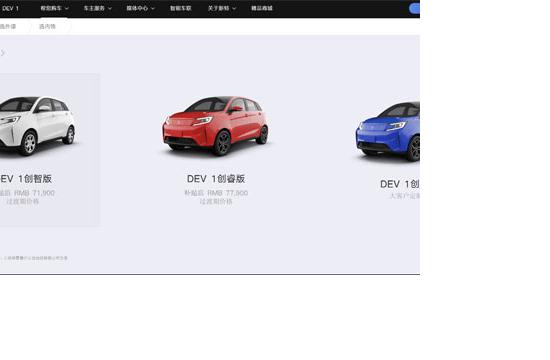This screenshot has width=550, height=360.
Task: Select the white car image
Action: coord(38,126)
